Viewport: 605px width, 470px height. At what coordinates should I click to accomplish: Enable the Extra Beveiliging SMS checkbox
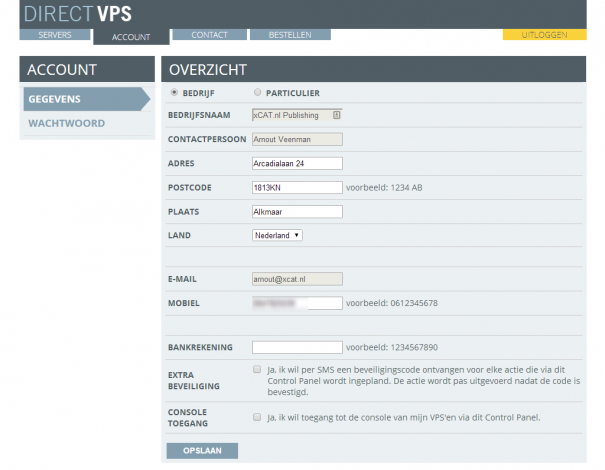click(x=257, y=369)
